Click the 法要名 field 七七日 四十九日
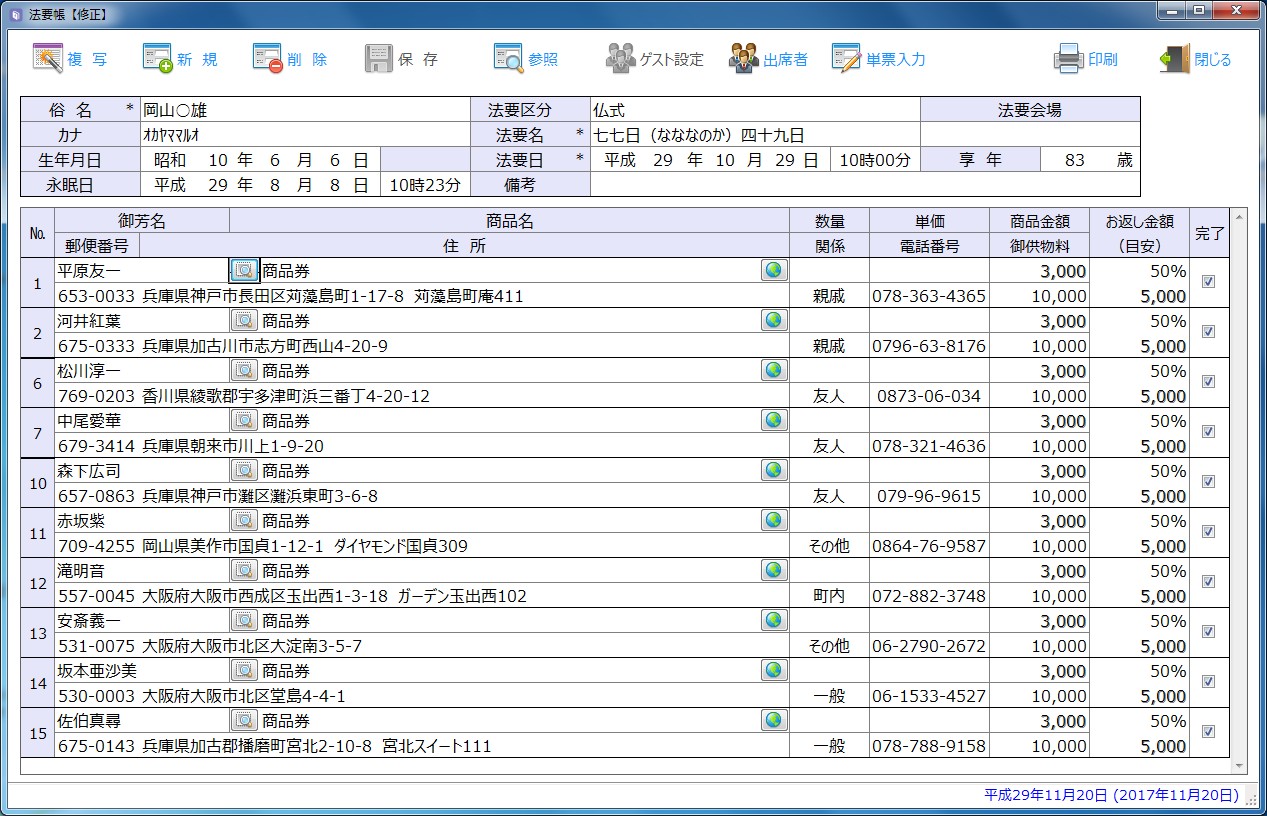Screen dimensions: 1267x816 point(754,135)
